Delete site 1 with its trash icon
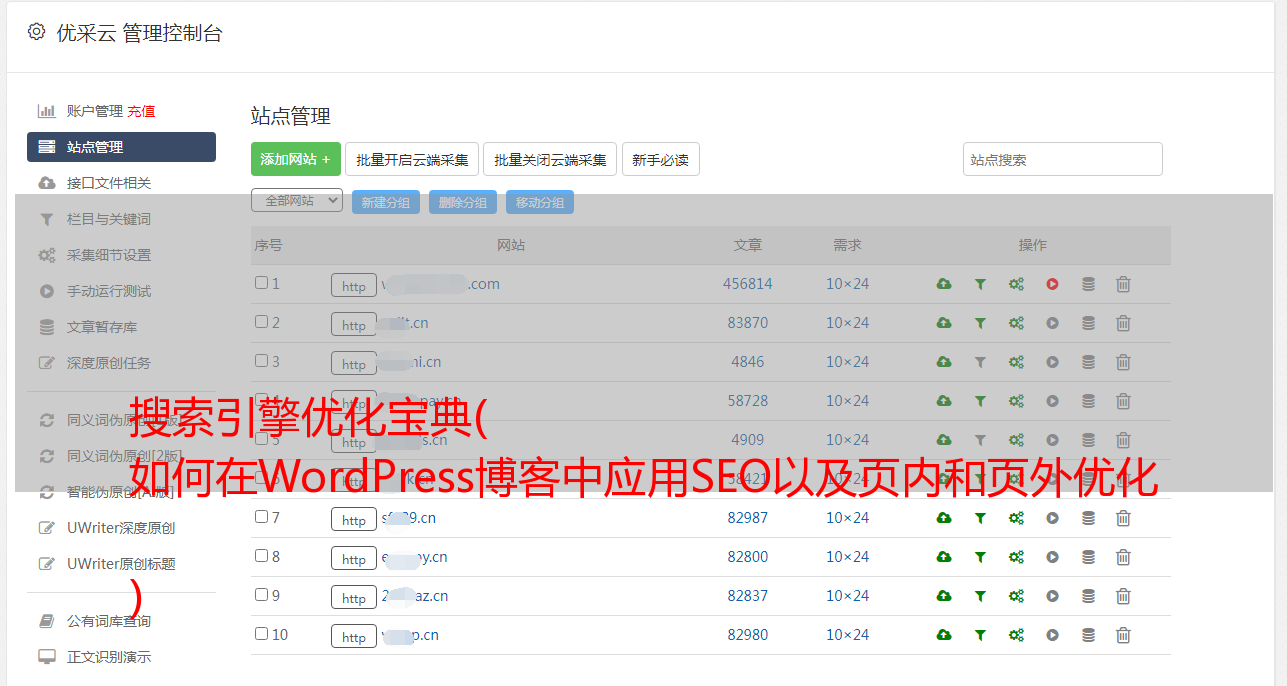The image size is (1287, 686). tap(1123, 284)
